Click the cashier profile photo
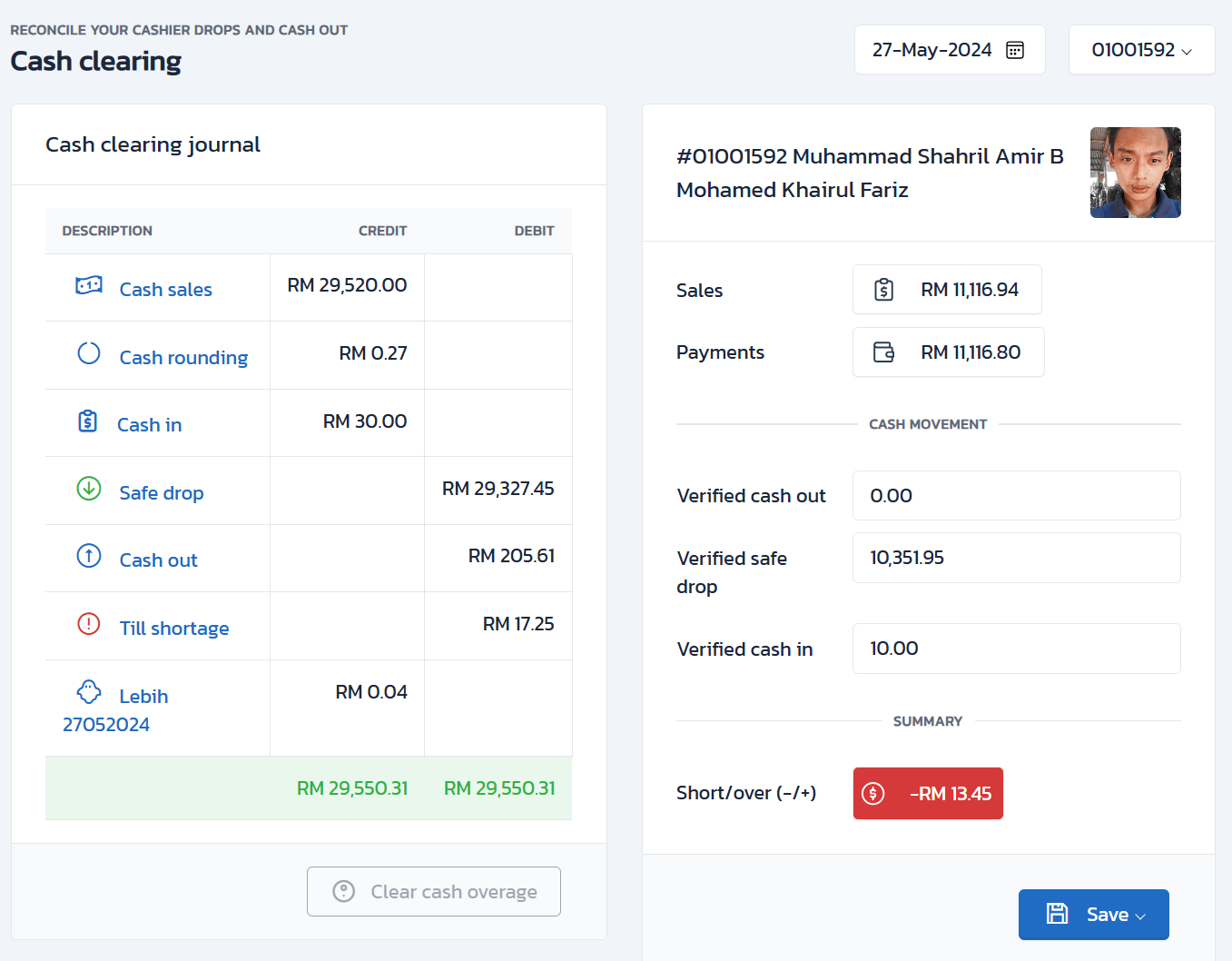 coord(1135,173)
